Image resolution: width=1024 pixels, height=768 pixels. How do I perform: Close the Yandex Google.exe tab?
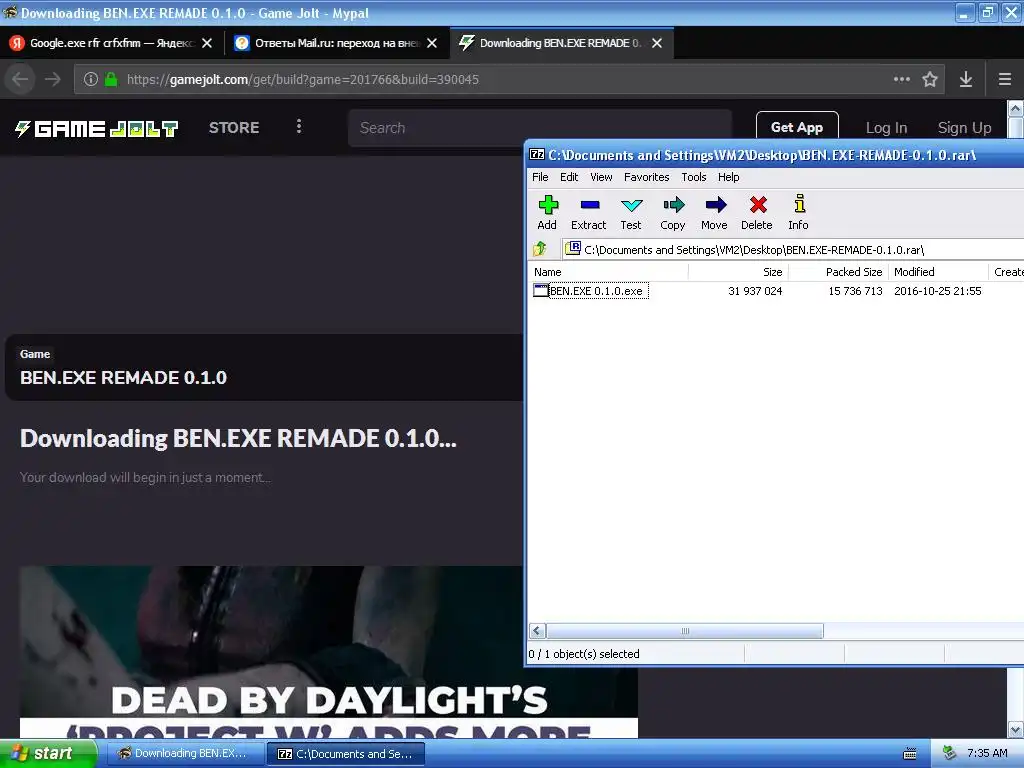(207, 43)
